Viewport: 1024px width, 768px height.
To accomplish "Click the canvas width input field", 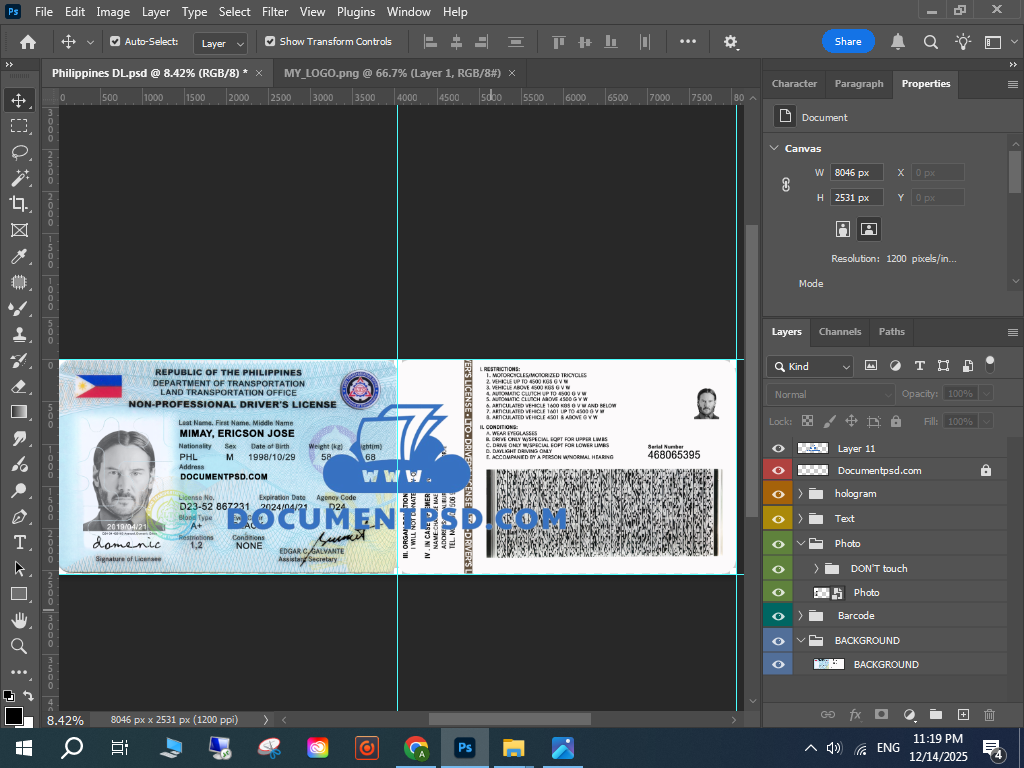I will [856, 172].
